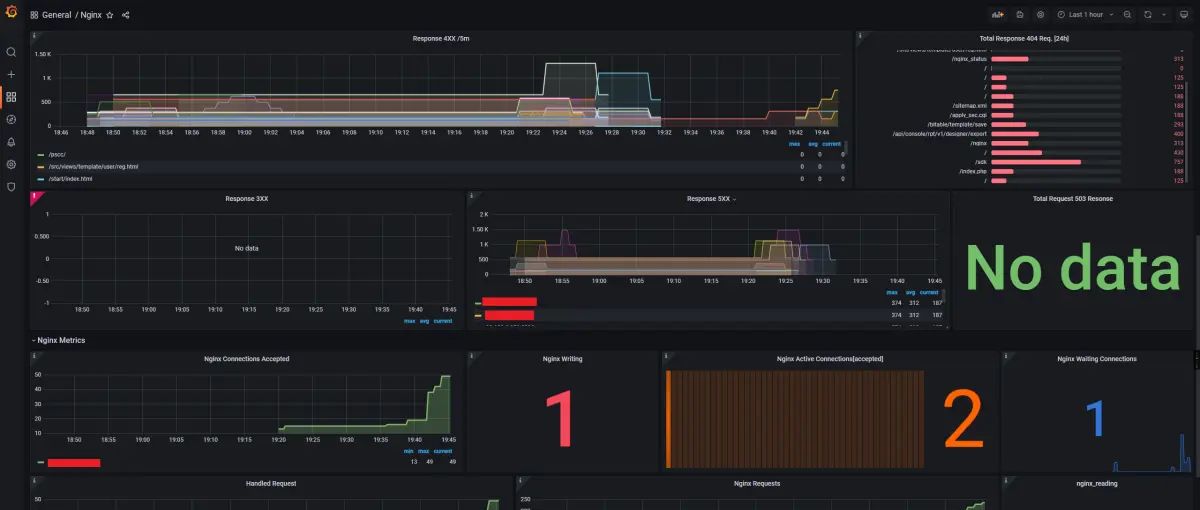The width and height of the screenshot is (1200, 510).
Task: Open the Response 4XX /5m panel title menu
Action: coord(441,38)
